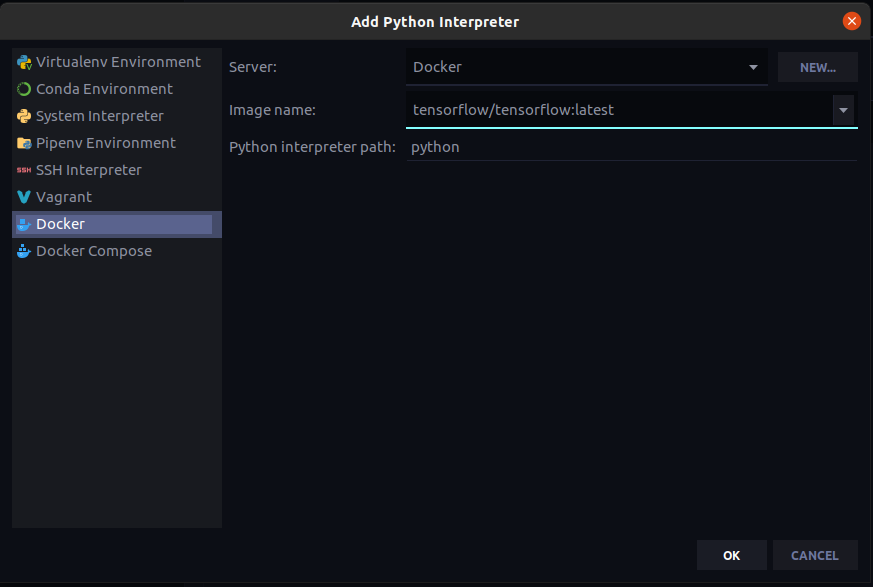The height and width of the screenshot is (587, 873).
Task: Select the Docker Compose label
Action: click(94, 251)
